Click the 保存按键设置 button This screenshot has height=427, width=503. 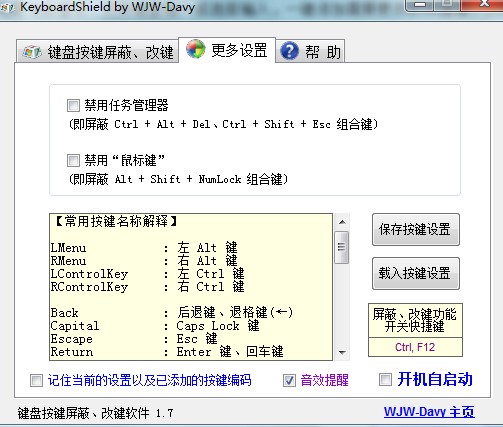(416, 230)
